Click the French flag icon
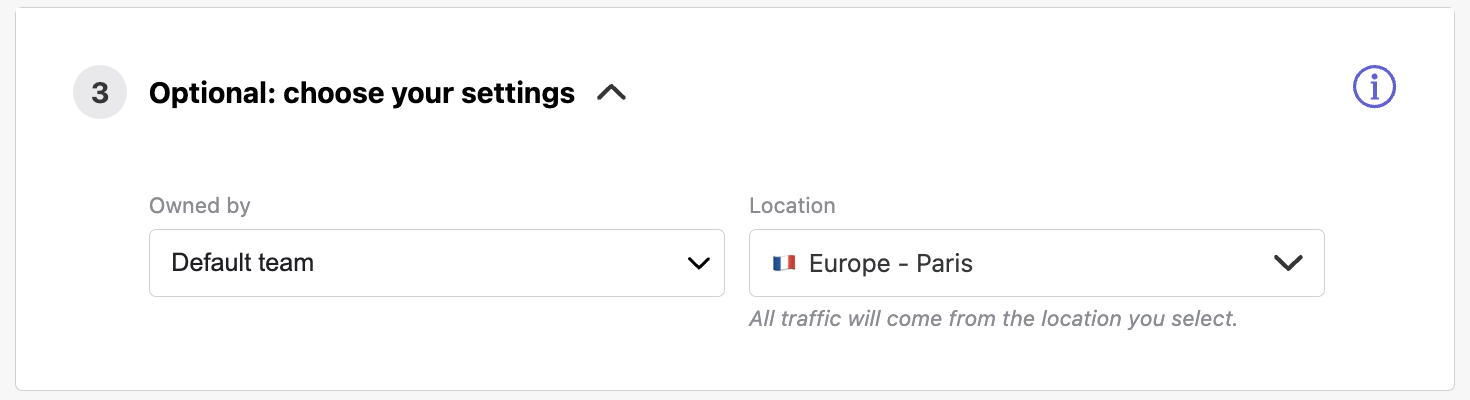The height and width of the screenshot is (400, 1470). [783, 263]
